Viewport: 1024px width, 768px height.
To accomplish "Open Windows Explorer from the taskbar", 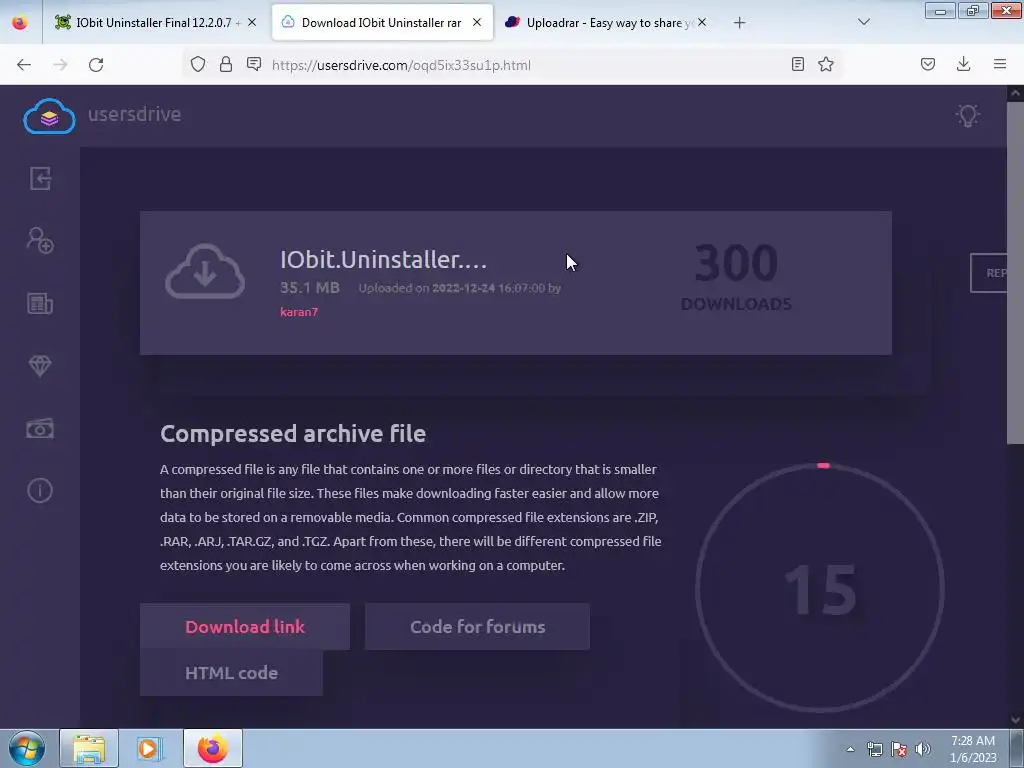I will (x=89, y=748).
